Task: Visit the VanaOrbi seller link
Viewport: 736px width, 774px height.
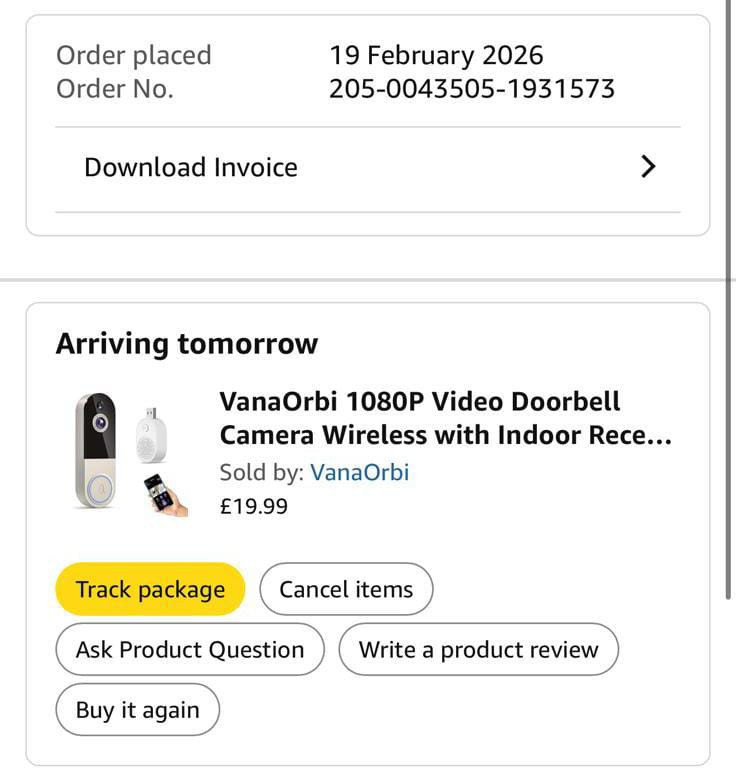Action: pos(360,472)
